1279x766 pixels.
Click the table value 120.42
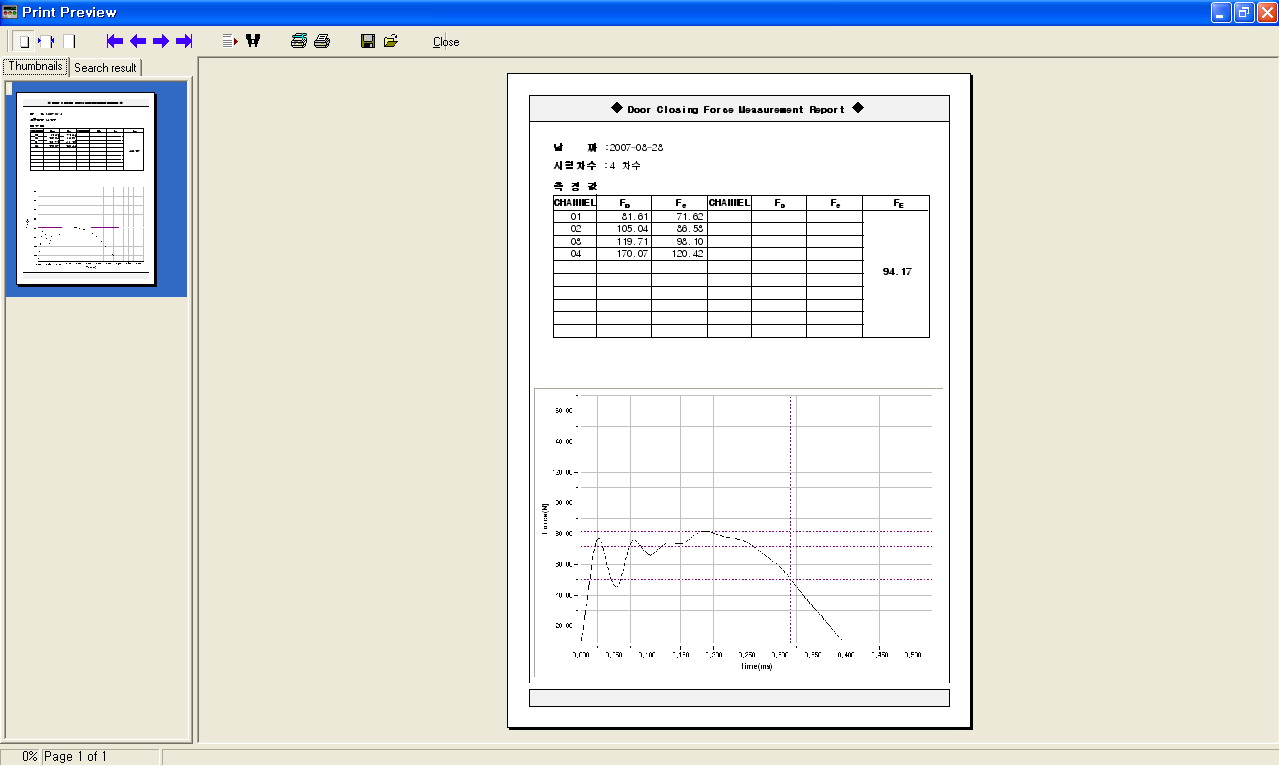pyautogui.click(x=687, y=254)
